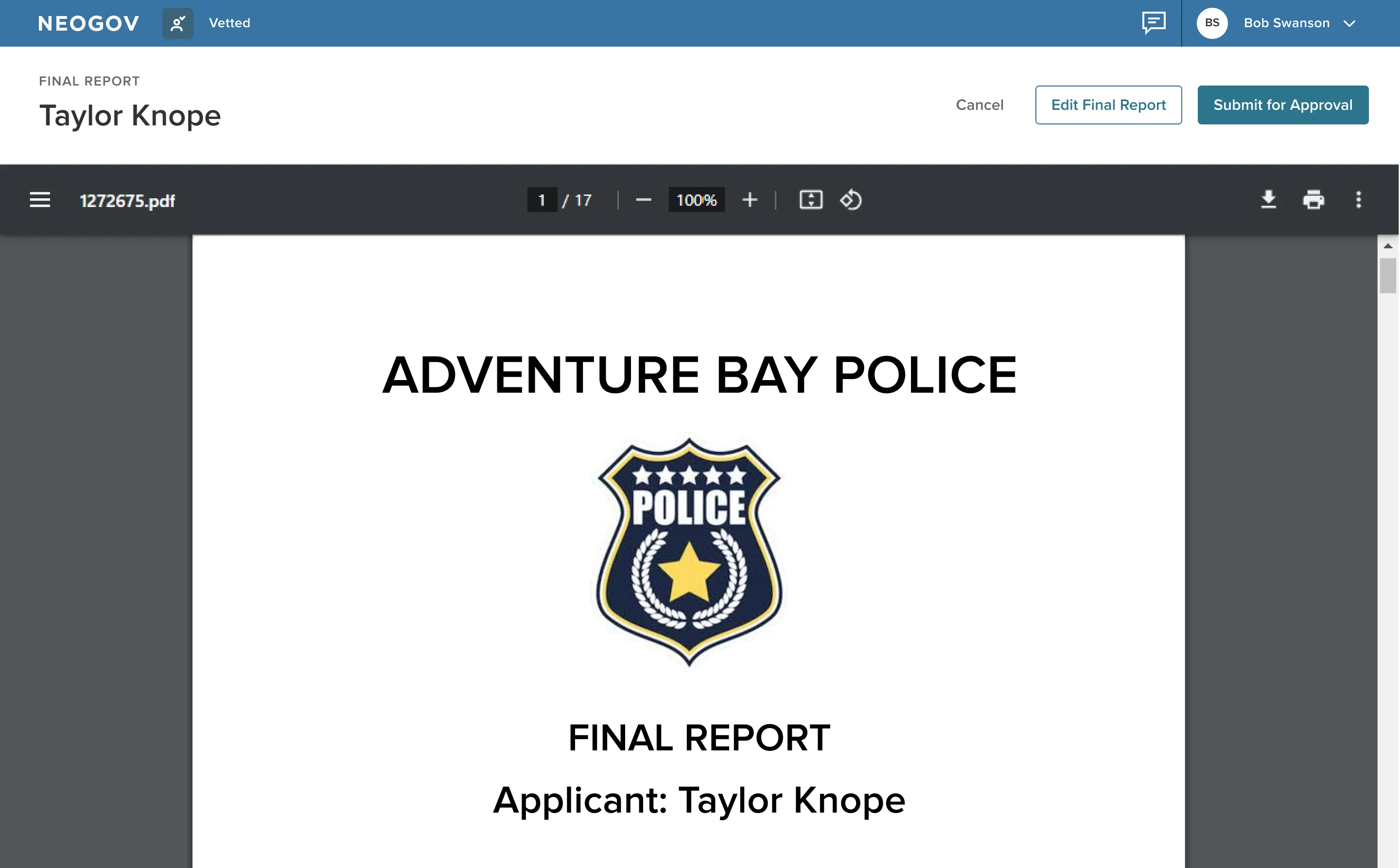Screen dimensions: 1400x868
Task: Cancel the final report
Action: 980,105
